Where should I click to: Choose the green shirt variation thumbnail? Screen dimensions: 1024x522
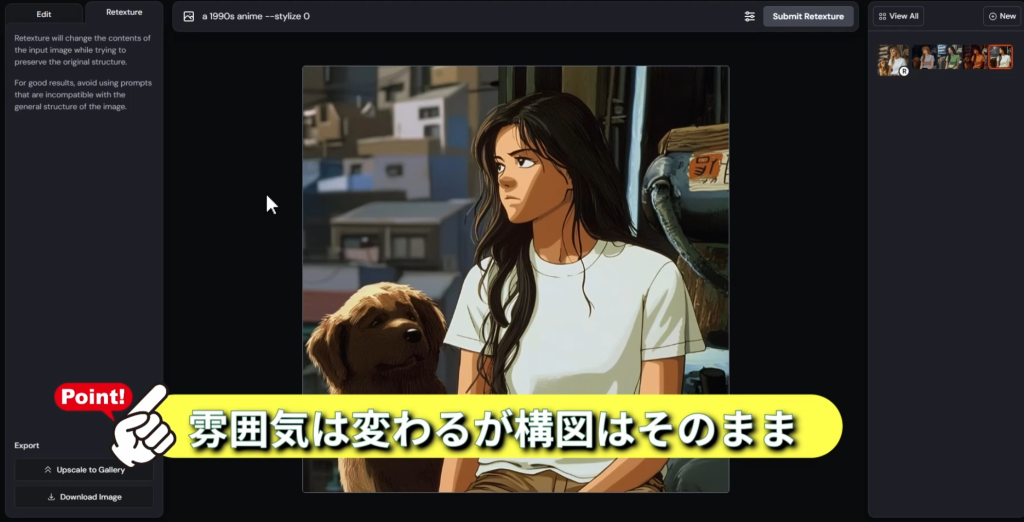coord(950,57)
